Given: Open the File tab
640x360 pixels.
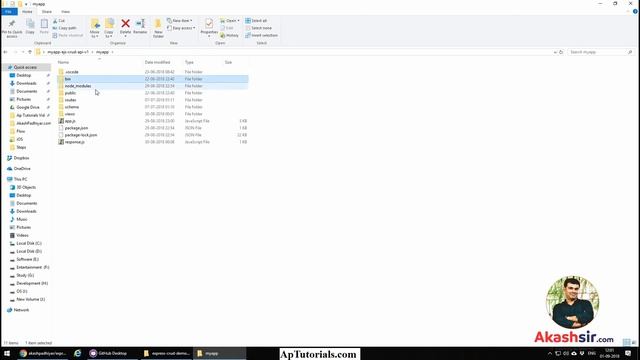Looking at the screenshot, I should point(9,11).
